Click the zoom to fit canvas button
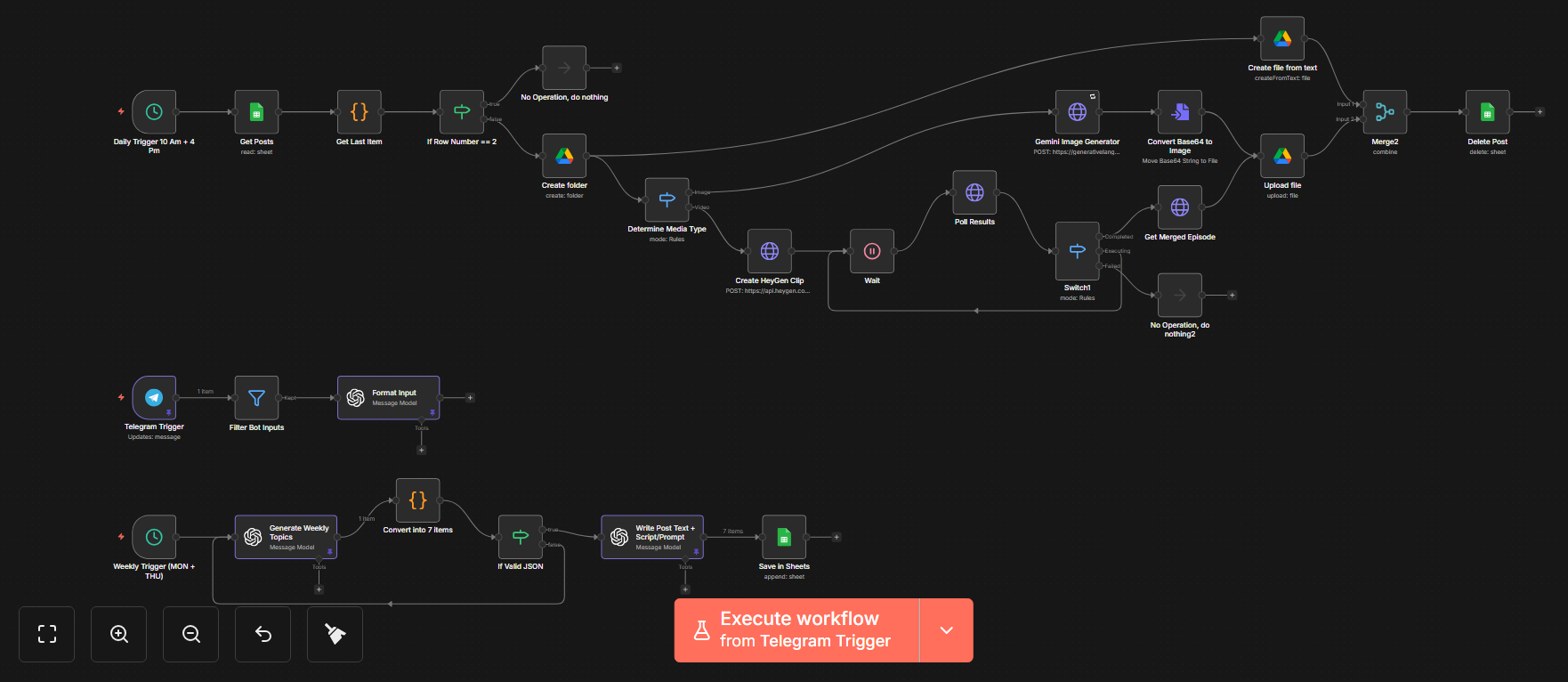Image resolution: width=1568 pixels, height=682 pixels. [47, 634]
